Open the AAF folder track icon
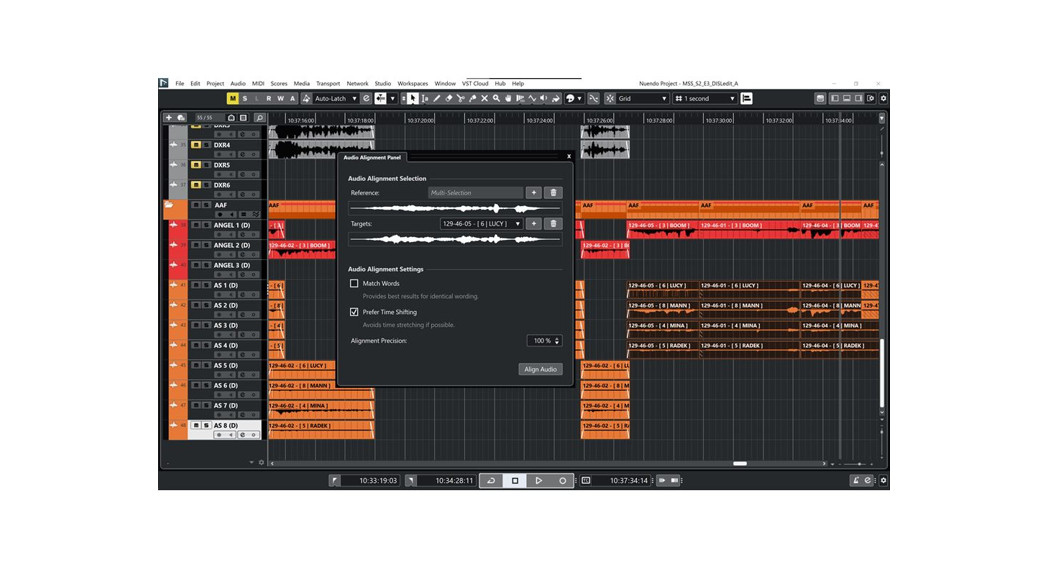The height and width of the screenshot is (570, 1049). pyautogui.click(x=169, y=205)
